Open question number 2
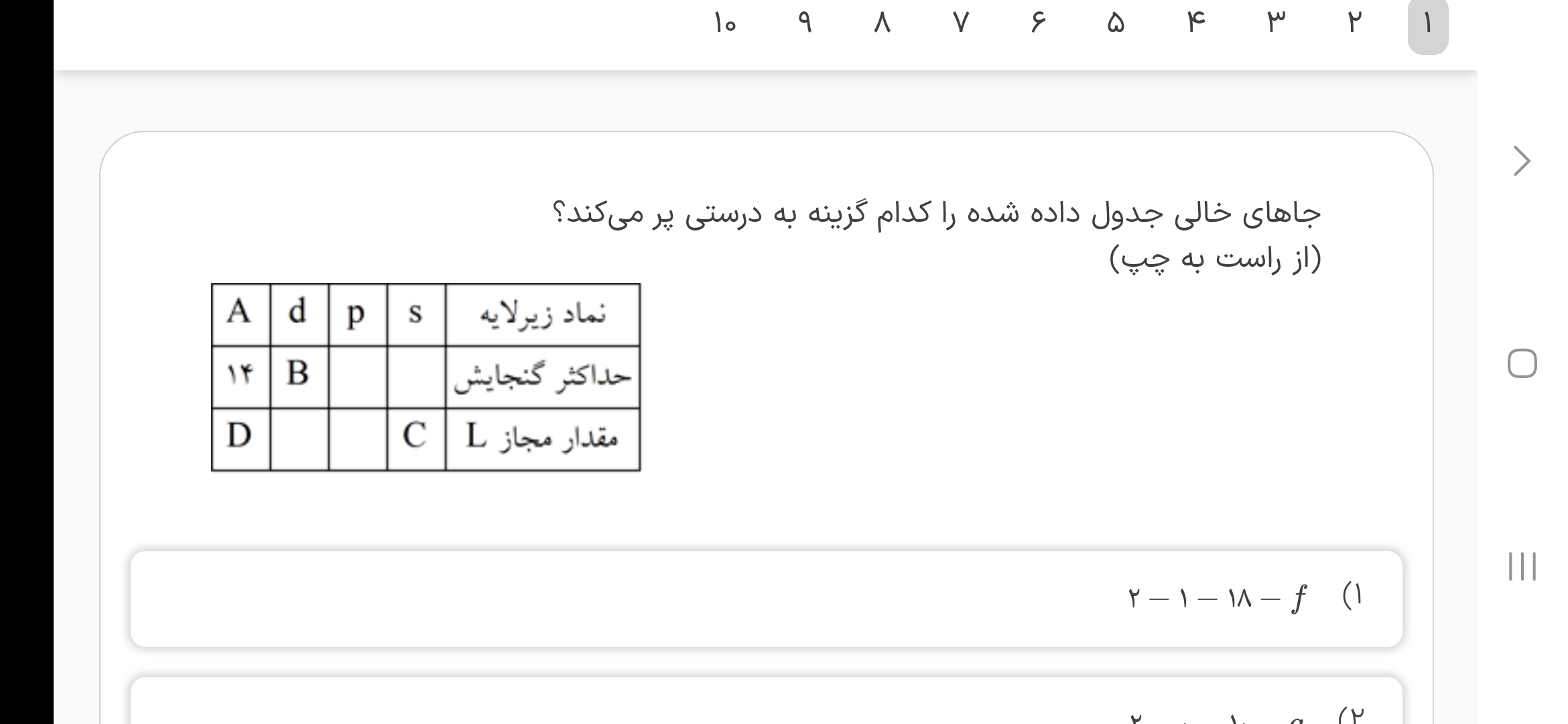1568x724 pixels. [1353, 25]
